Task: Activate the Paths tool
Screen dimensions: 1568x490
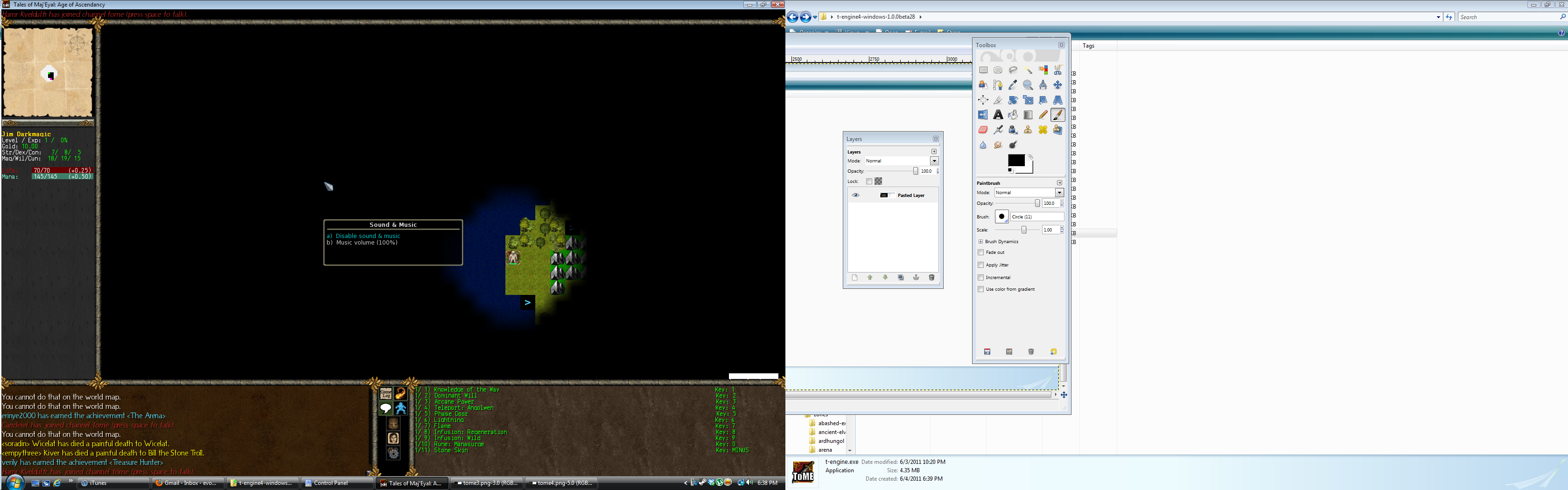Action: pyautogui.click(x=998, y=84)
